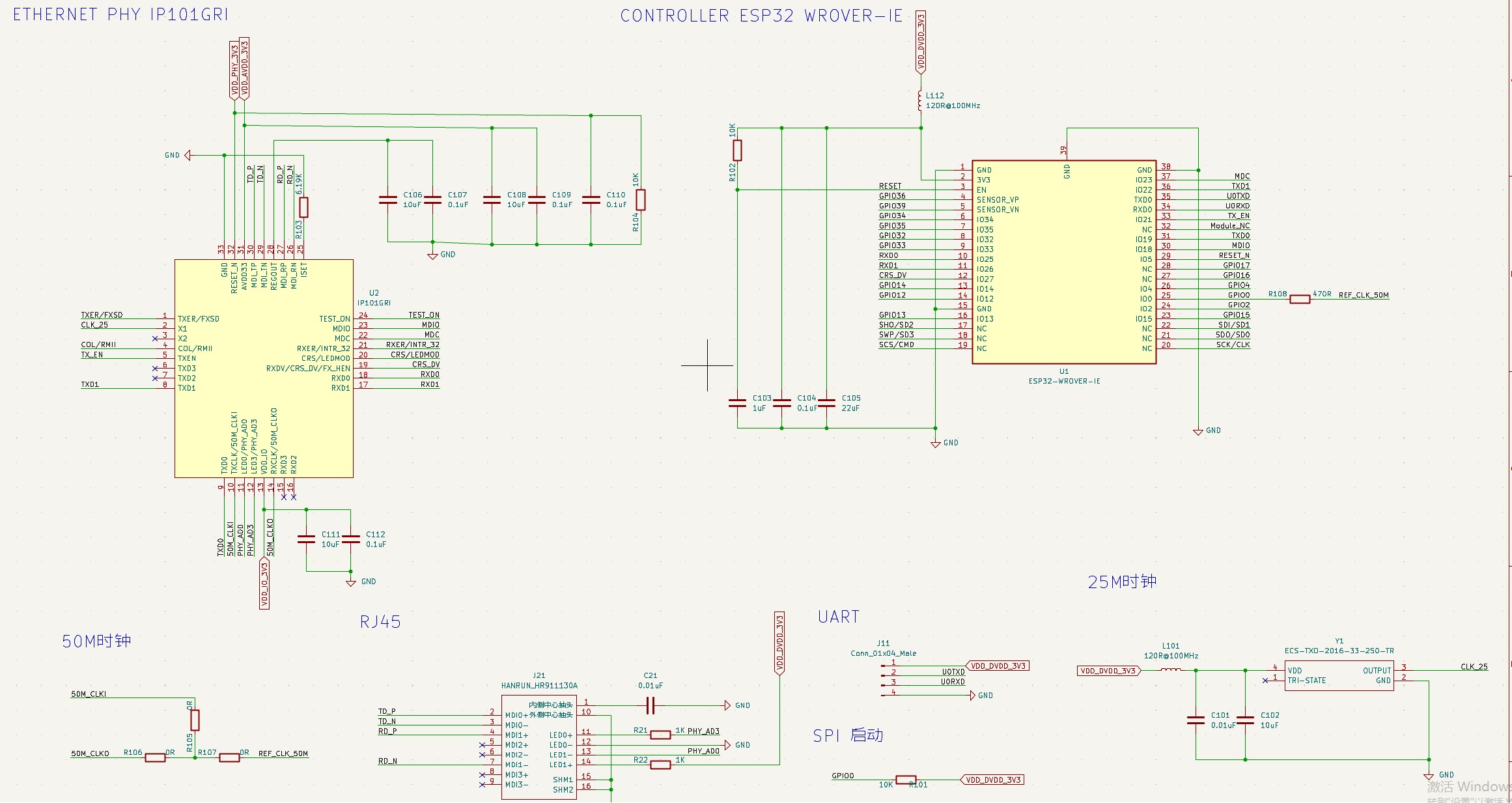Click the 50M_CLKI net label in 50M clock section
Viewport: 1512px width, 803px height.
click(89, 694)
